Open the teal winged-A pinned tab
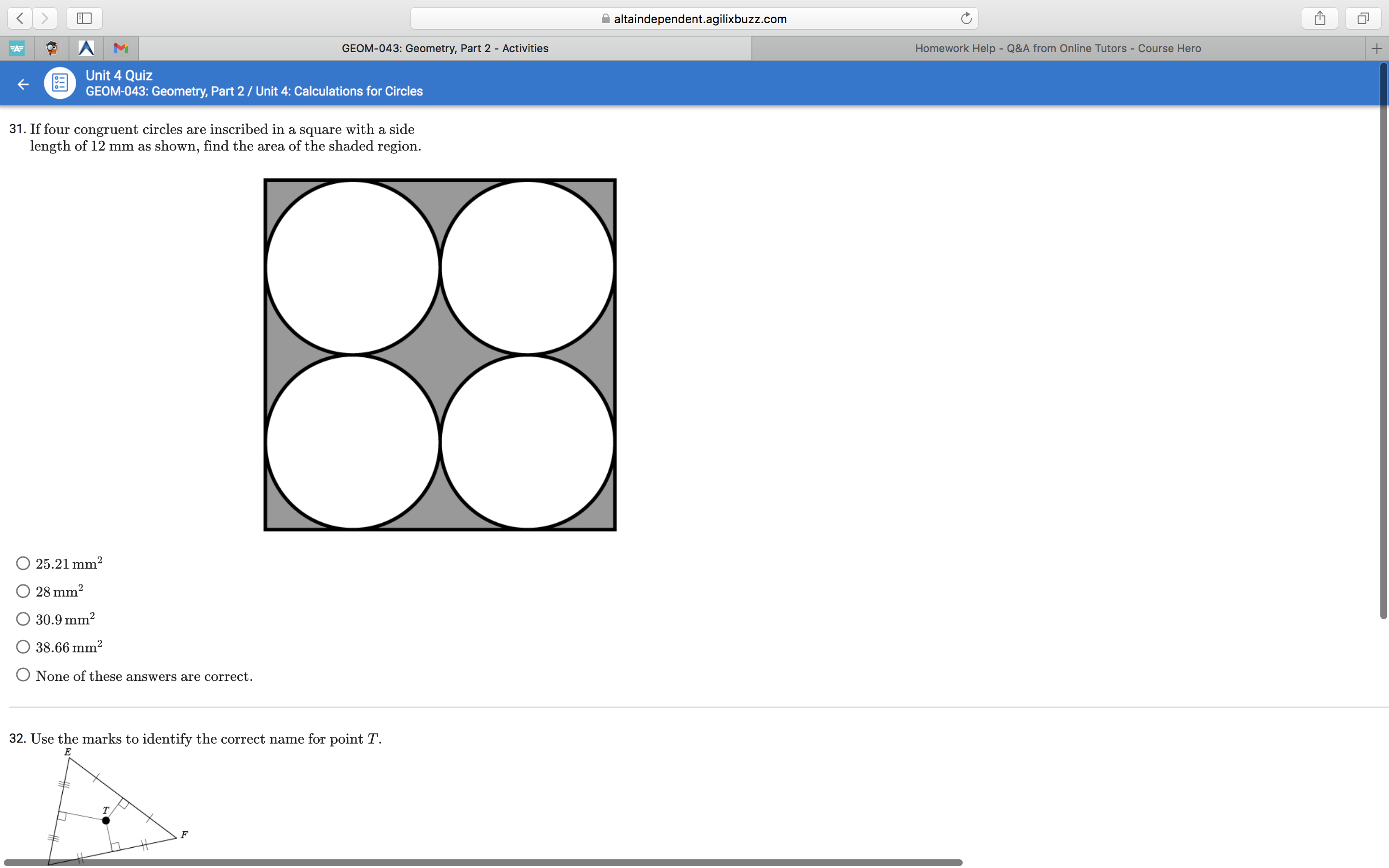The image size is (1389, 868). coord(17,48)
